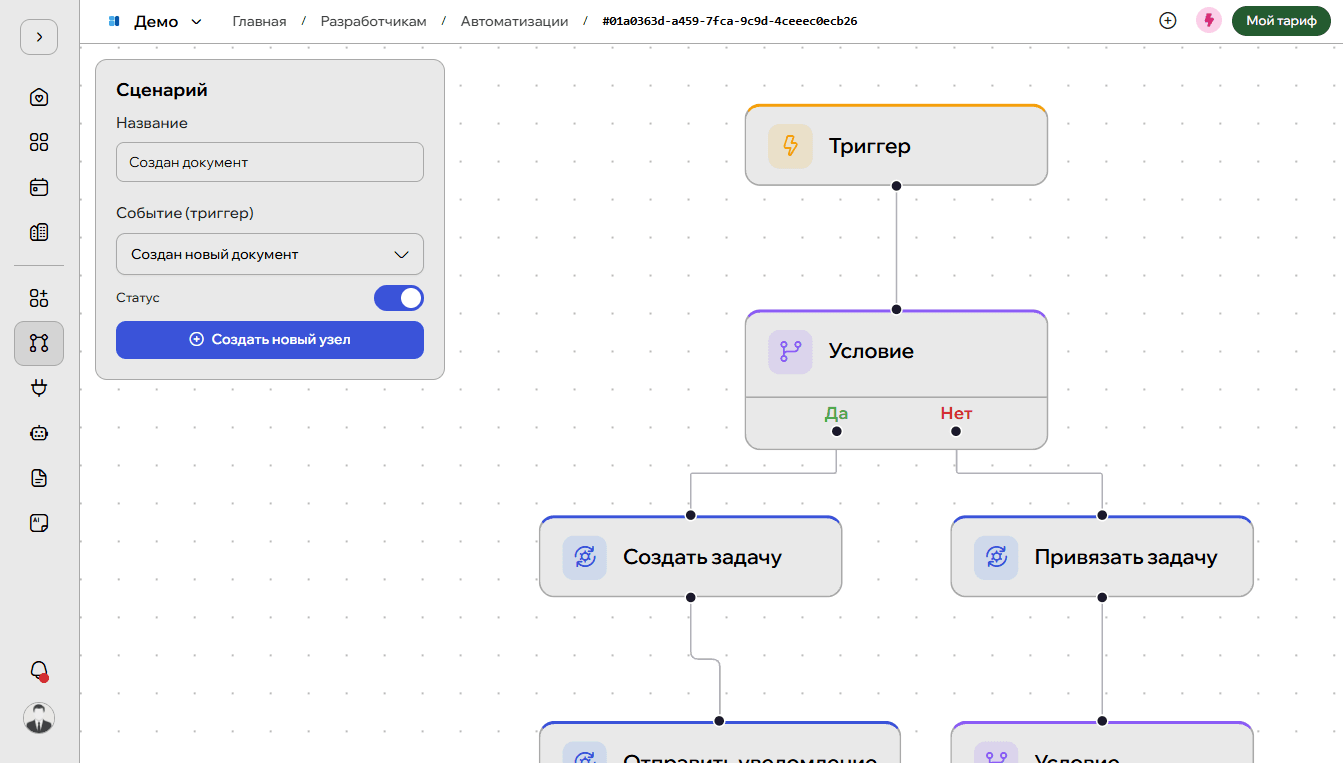Open the Демо workspace dropdown
This screenshot has width=1343, height=763.
[x=155, y=21]
